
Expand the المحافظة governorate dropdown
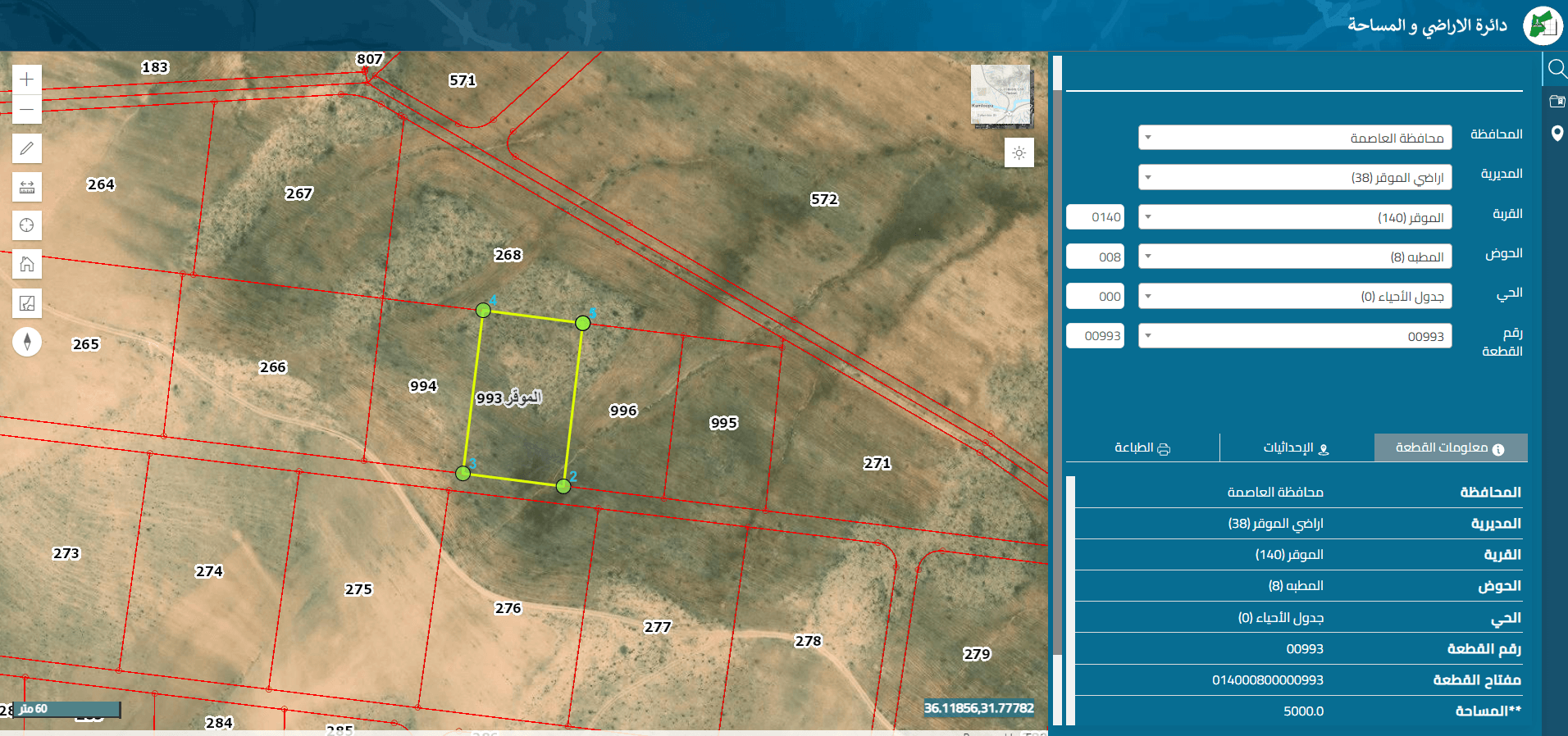coord(1295,138)
